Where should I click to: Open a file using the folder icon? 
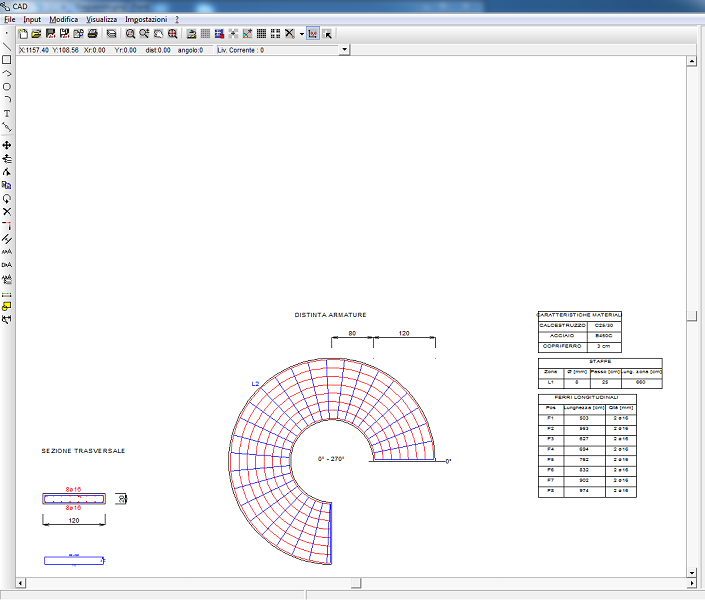36,34
